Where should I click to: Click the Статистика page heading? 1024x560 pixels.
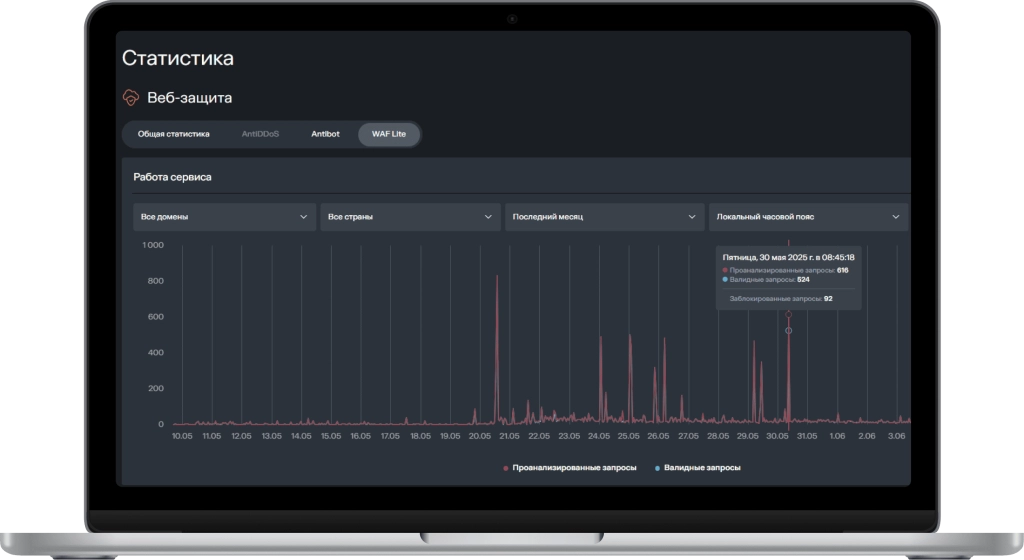[x=178, y=58]
